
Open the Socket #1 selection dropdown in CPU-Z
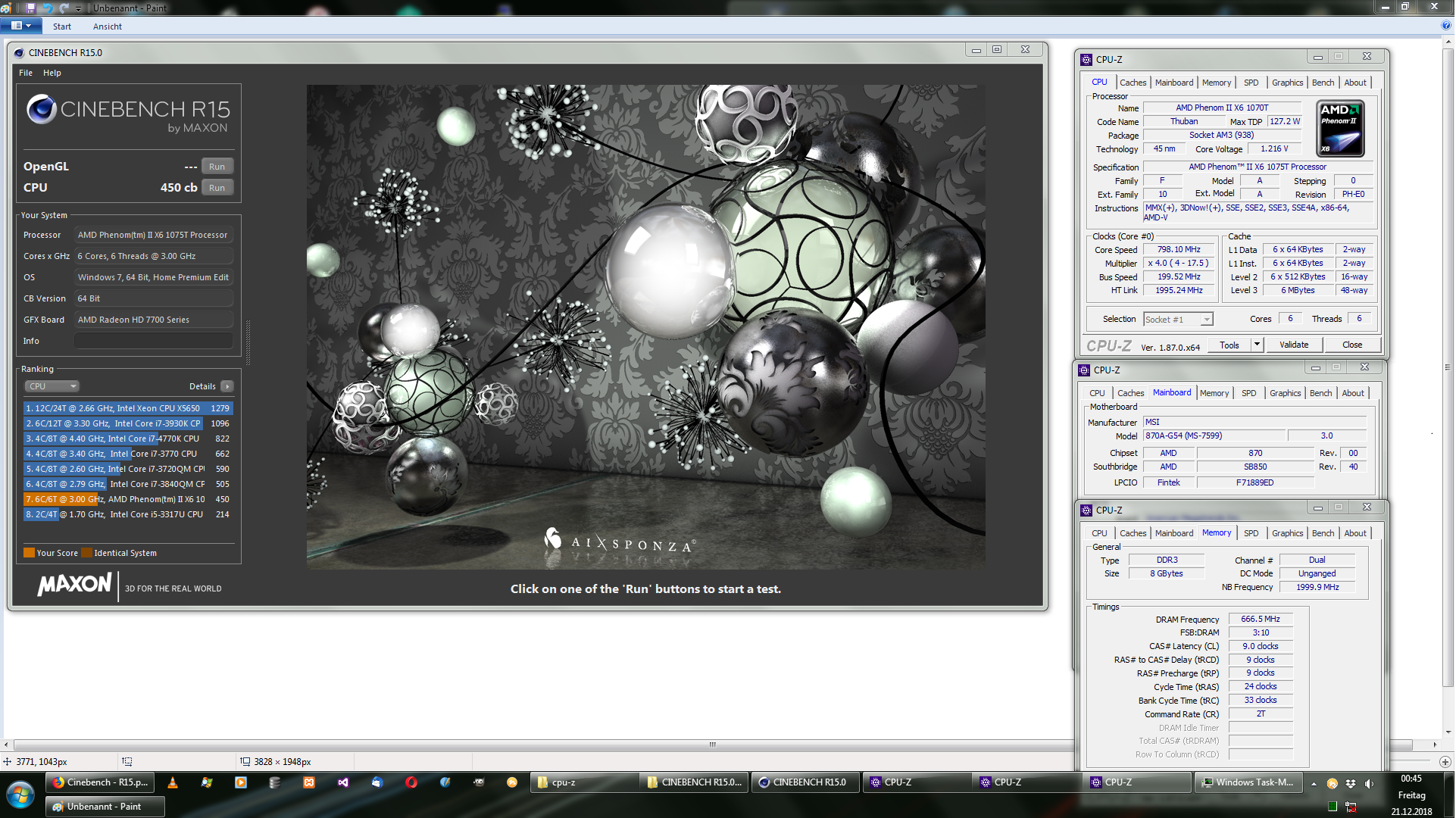click(1178, 320)
